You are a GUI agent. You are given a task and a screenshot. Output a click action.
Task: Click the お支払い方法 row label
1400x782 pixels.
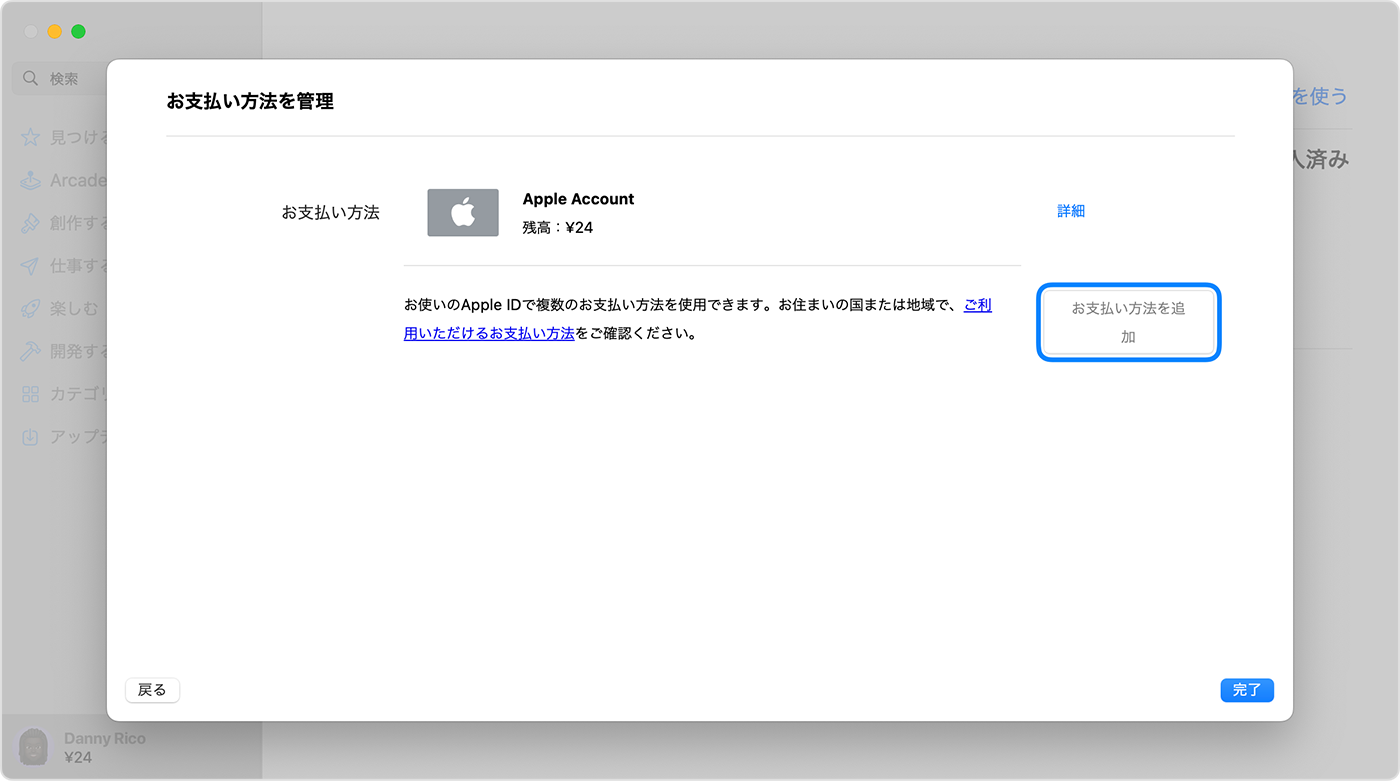(331, 212)
